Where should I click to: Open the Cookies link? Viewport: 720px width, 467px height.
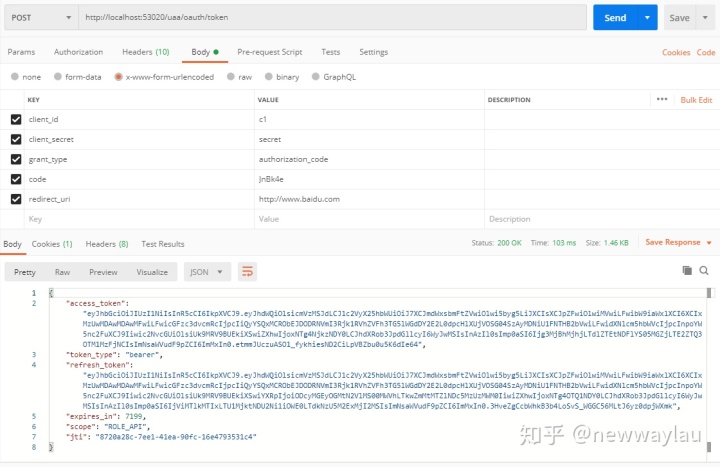[x=676, y=52]
